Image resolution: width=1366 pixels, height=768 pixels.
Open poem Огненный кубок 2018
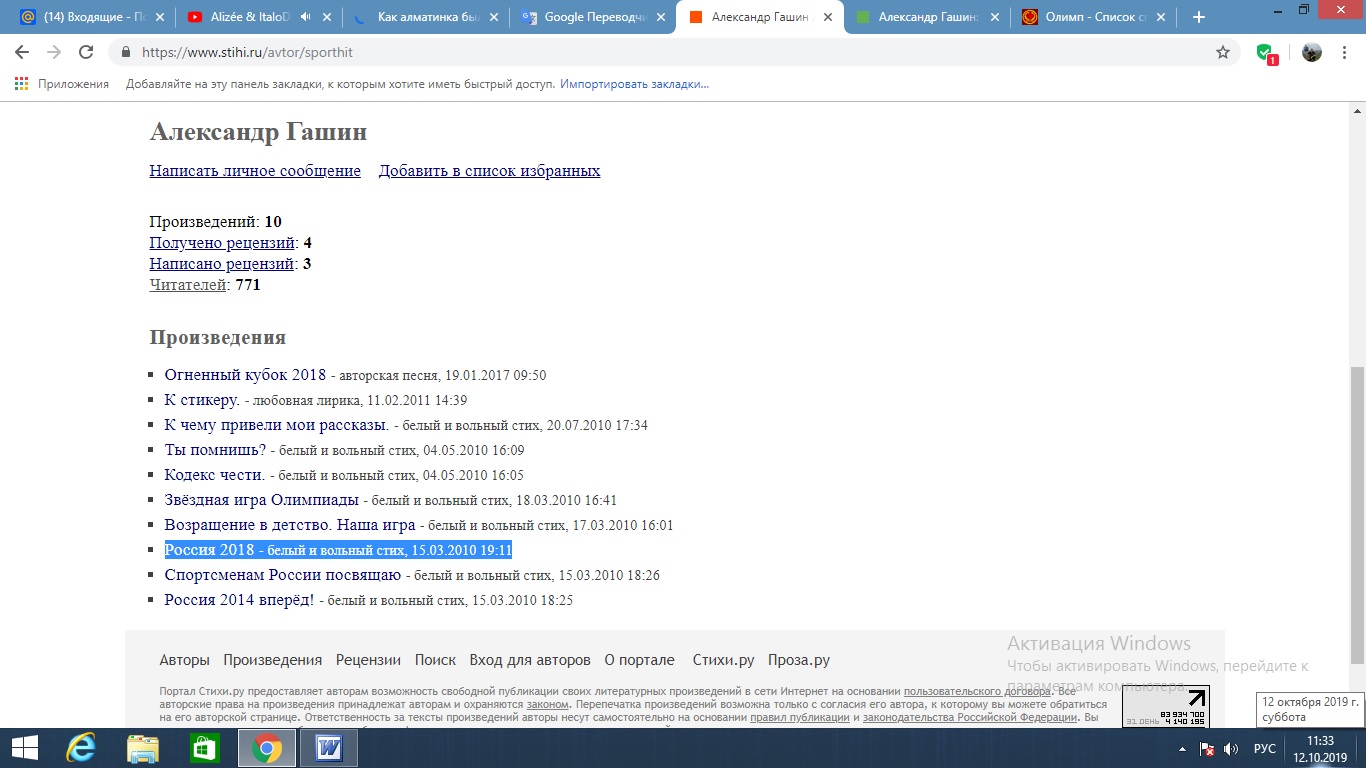click(245, 375)
